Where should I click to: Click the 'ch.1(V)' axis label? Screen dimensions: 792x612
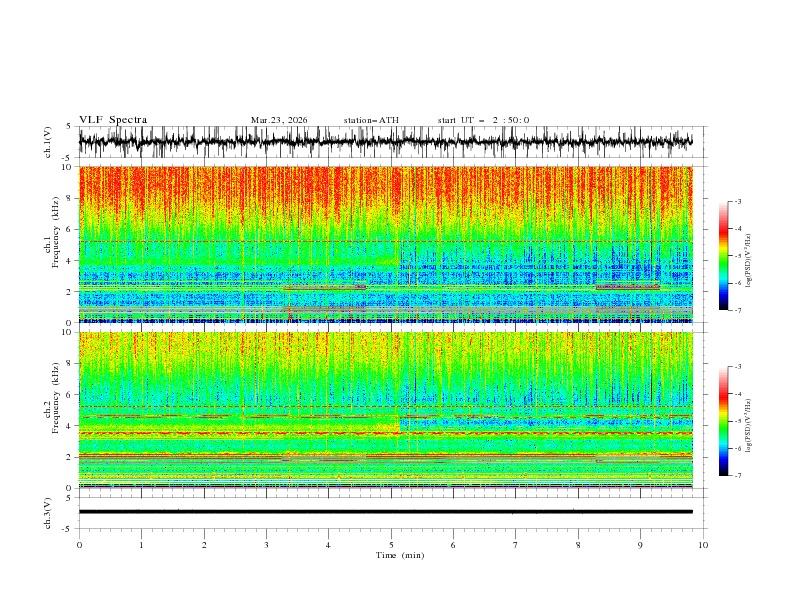click(48, 142)
